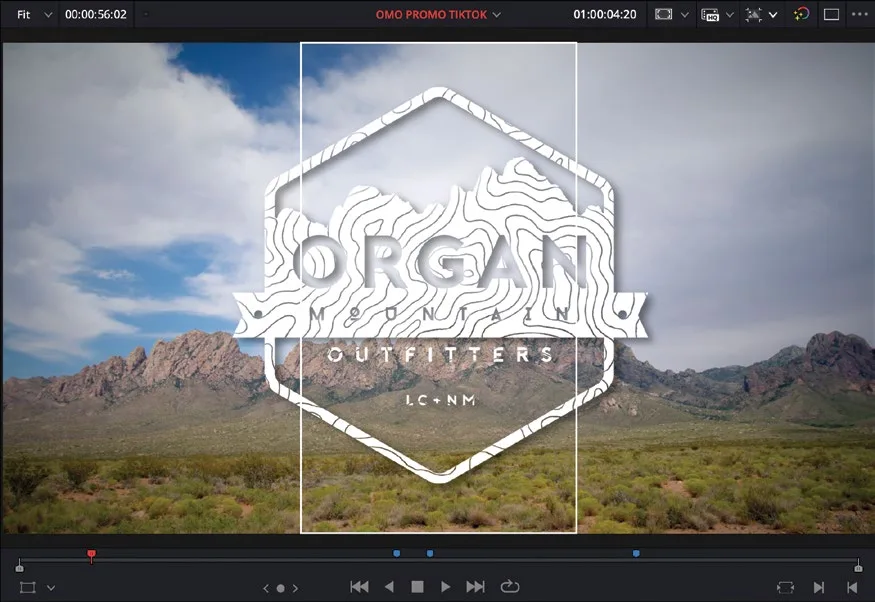Click the HQ proxy playback icon

pyautogui.click(x=709, y=15)
